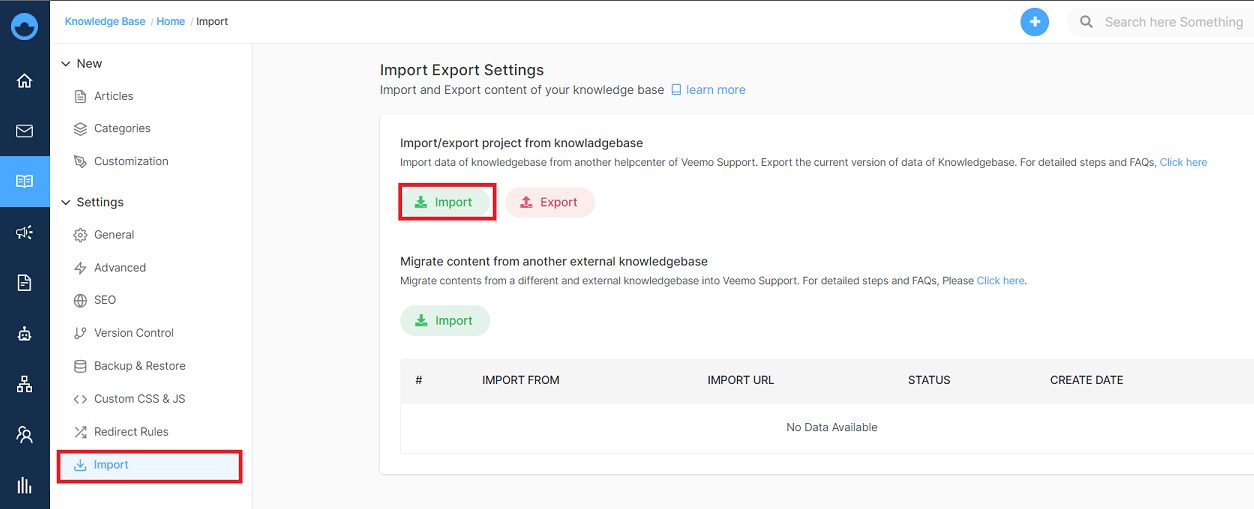Image resolution: width=1254 pixels, height=509 pixels.
Task: Click the blue plus add button
Action: pyautogui.click(x=1035, y=21)
